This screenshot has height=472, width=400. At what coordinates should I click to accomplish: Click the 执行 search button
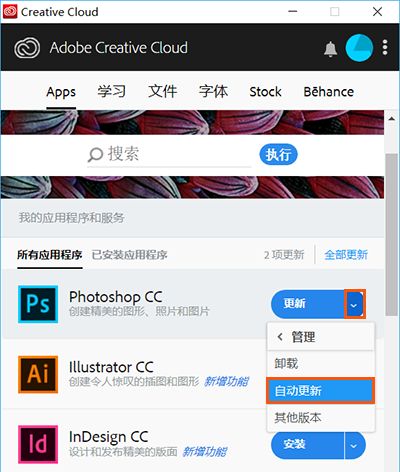(x=278, y=154)
